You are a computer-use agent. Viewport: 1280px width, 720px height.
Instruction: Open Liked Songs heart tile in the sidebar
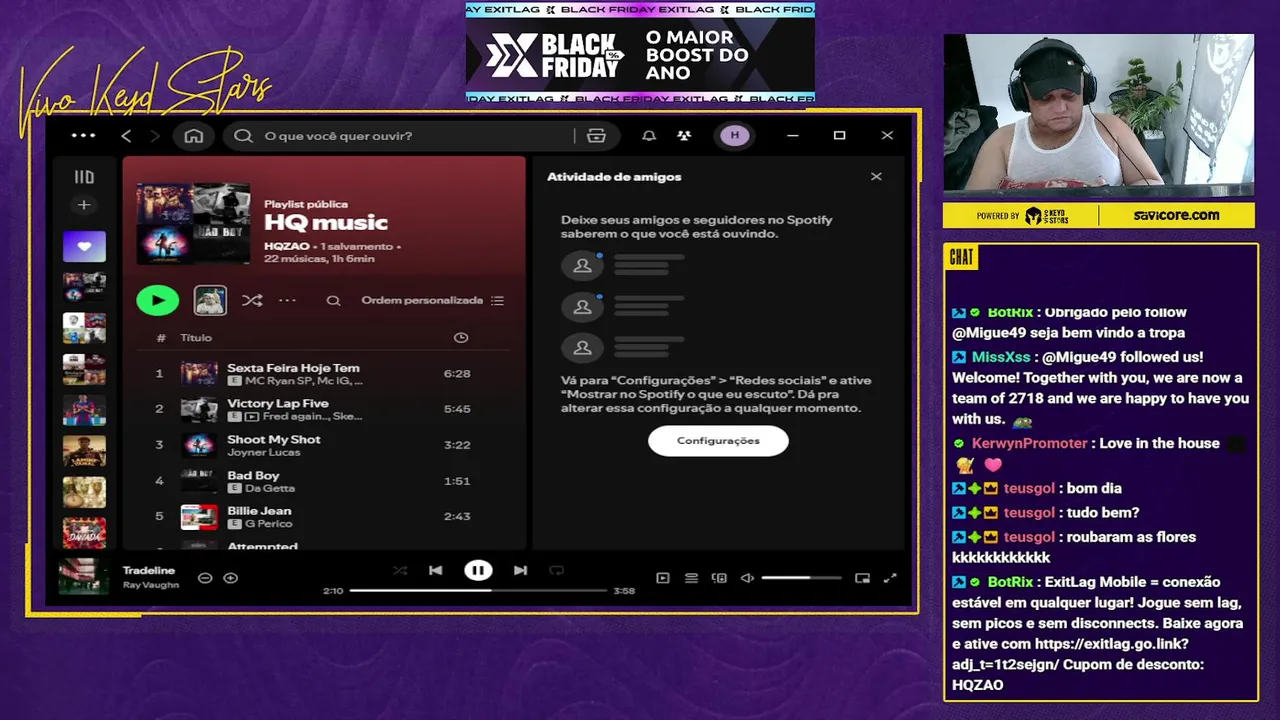click(x=84, y=246)
